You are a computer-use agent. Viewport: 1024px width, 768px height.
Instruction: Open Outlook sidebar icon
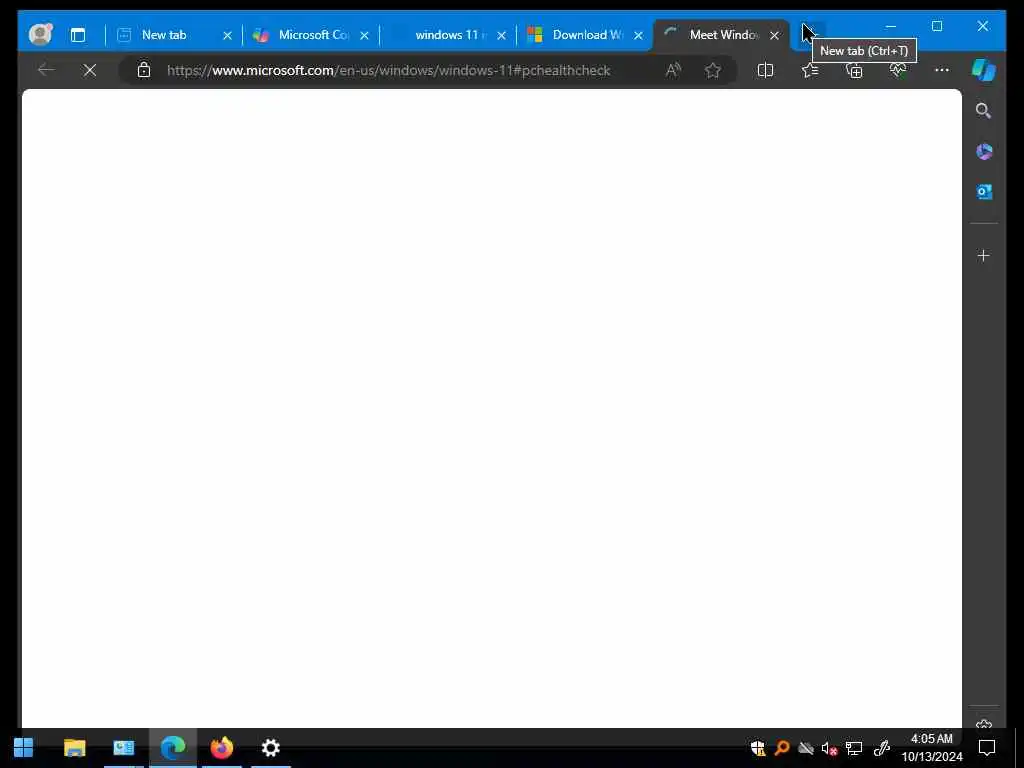984,191
